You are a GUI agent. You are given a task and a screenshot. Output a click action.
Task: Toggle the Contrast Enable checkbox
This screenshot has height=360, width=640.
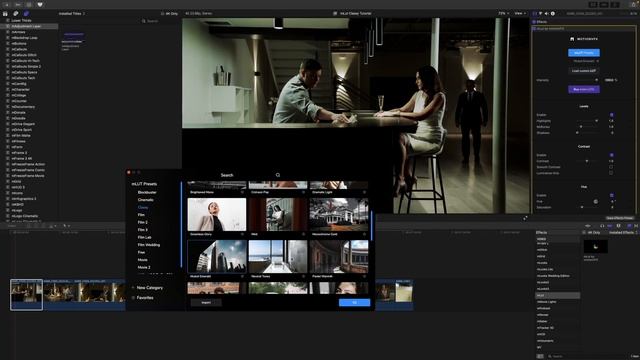pos(611,155)
